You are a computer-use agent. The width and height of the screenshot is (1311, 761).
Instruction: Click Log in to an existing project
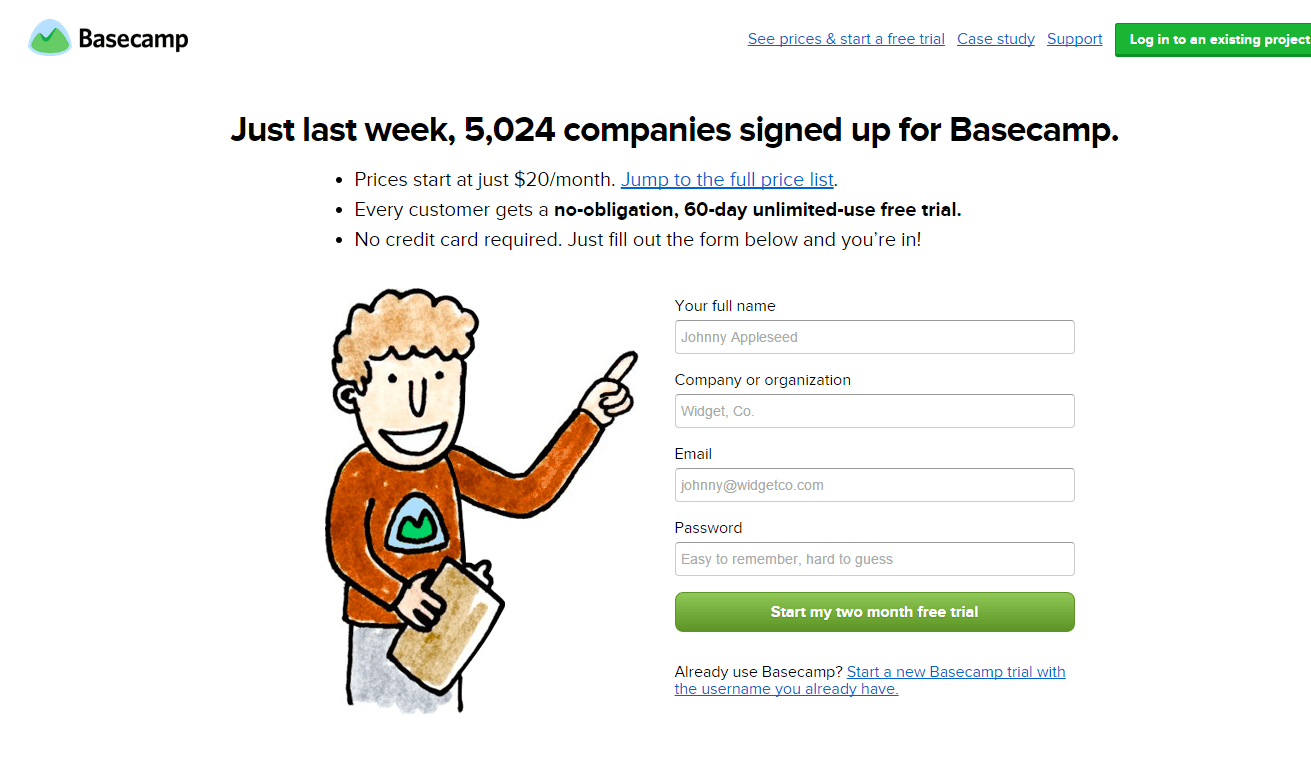point(1213,40)
